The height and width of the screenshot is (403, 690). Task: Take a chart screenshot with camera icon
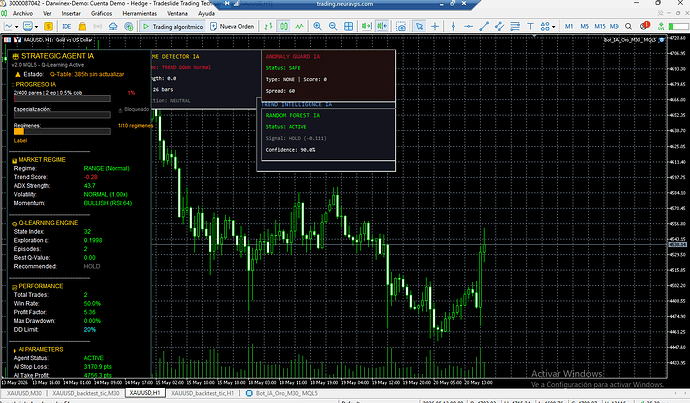(x=401, y=26)
